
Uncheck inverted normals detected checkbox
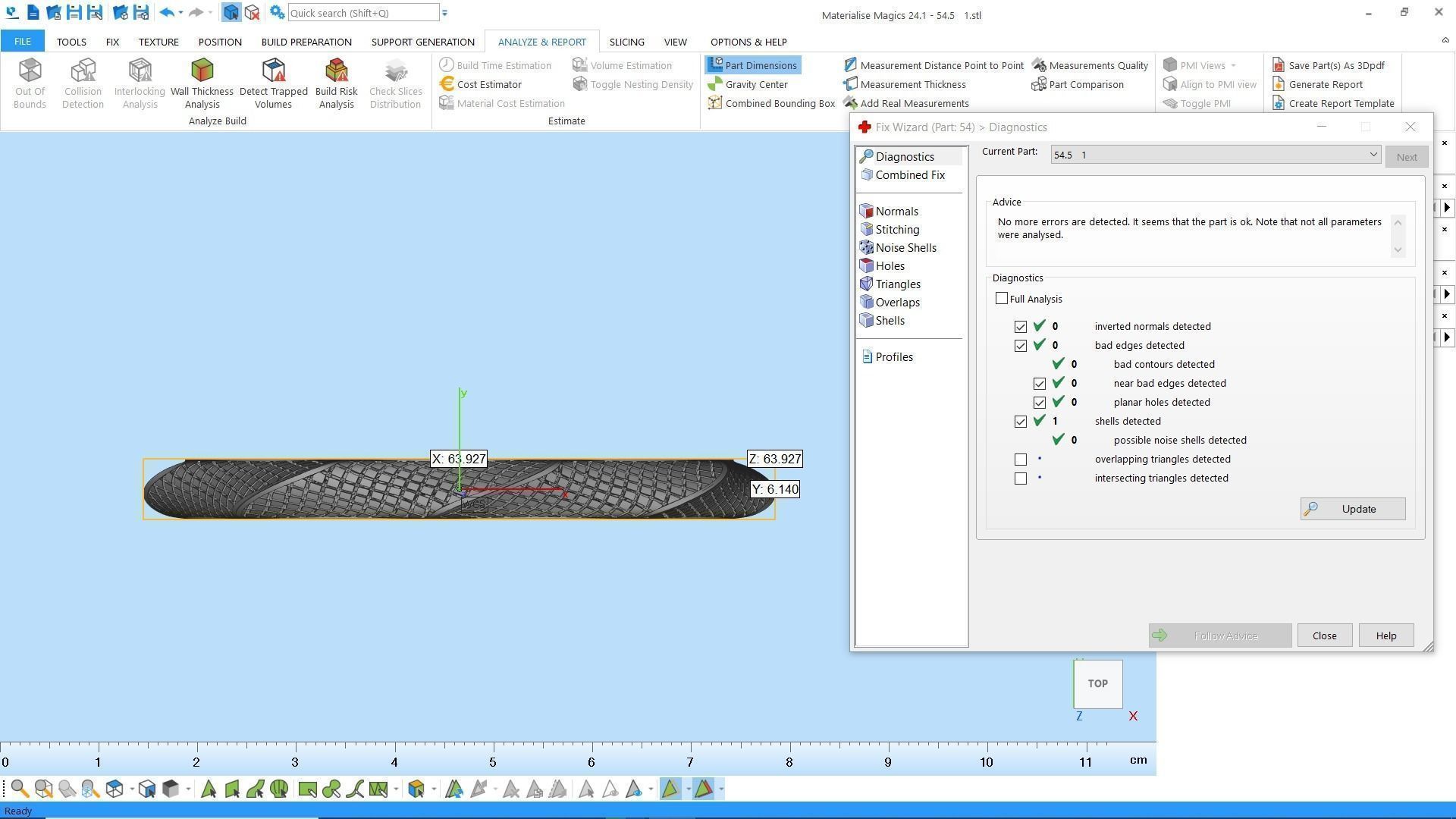1021,327
